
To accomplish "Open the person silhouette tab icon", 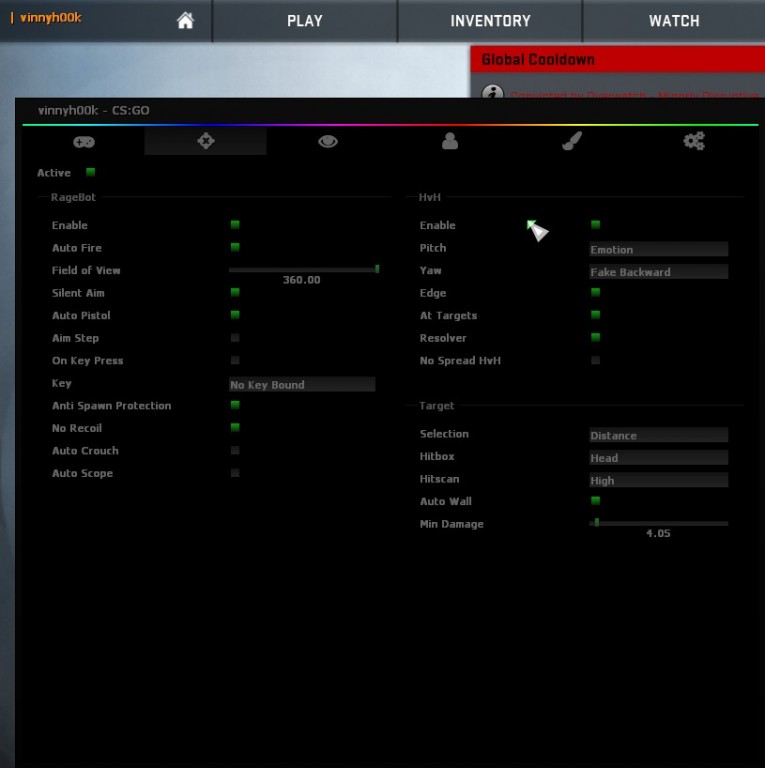I will [450, 141].
